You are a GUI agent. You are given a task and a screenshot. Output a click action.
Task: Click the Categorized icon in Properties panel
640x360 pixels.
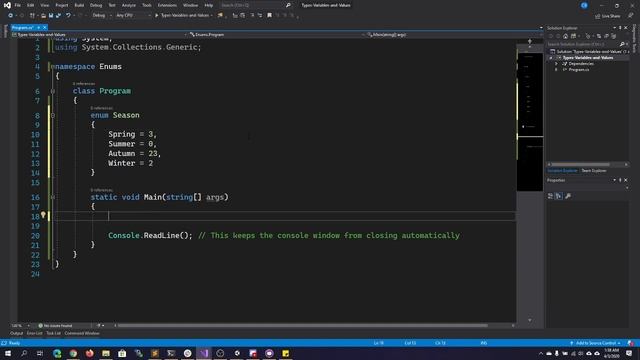(x=550, y=196)
